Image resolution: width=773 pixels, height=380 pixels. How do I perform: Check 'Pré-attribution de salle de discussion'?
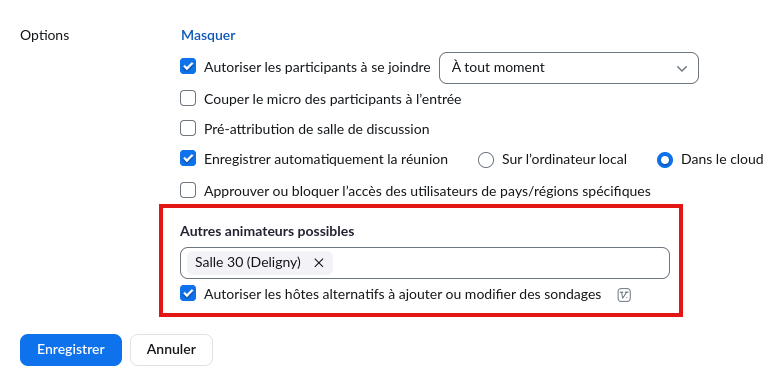click(188, 129)
